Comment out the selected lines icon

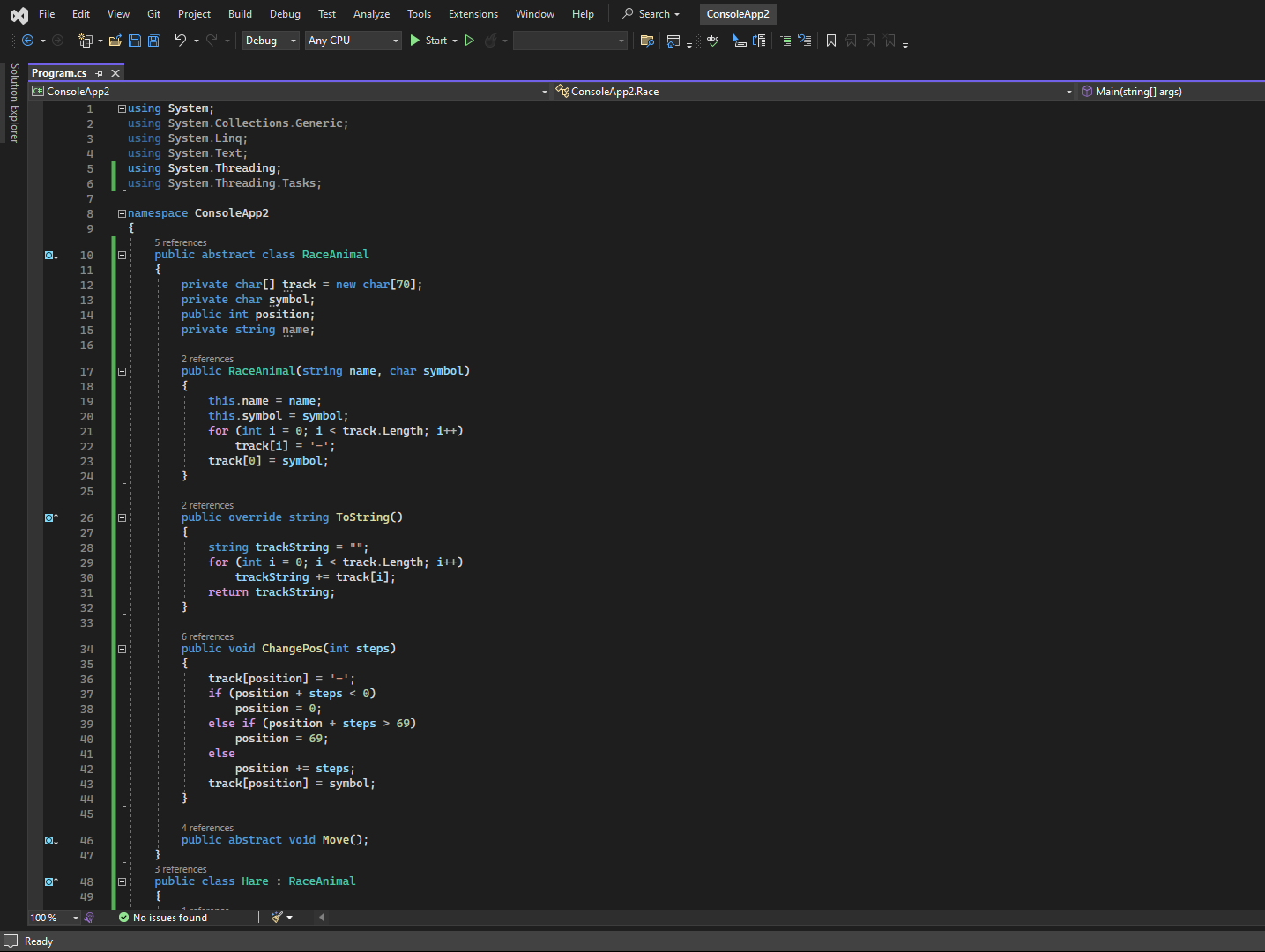click(785, 41)
